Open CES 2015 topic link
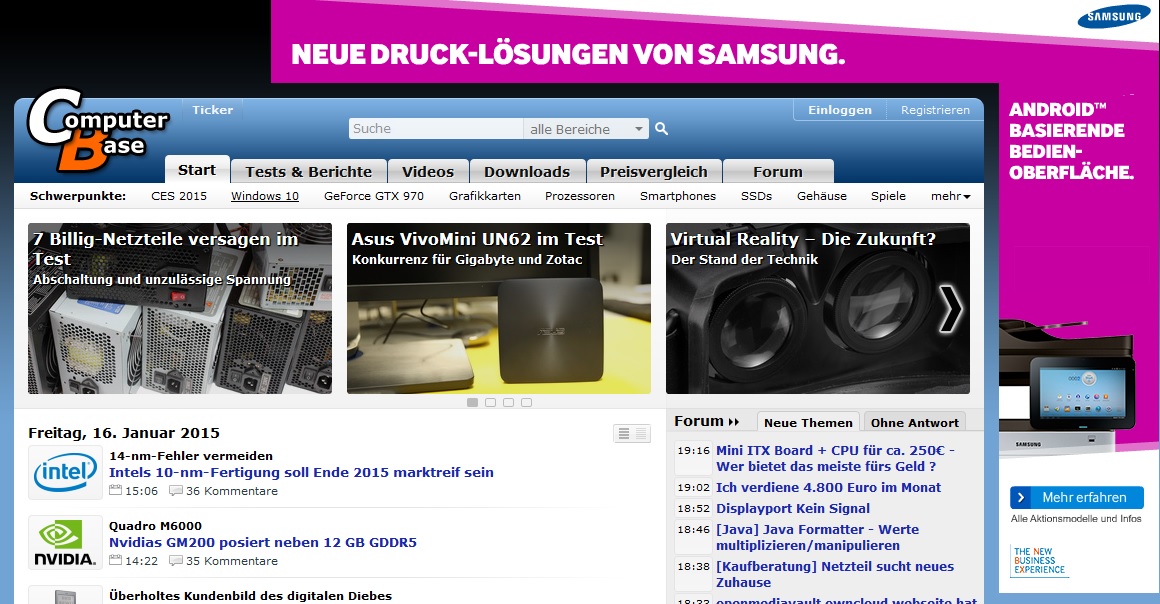Image resolution: width=1160 pixels, height=604 pixels. point(179,196)
